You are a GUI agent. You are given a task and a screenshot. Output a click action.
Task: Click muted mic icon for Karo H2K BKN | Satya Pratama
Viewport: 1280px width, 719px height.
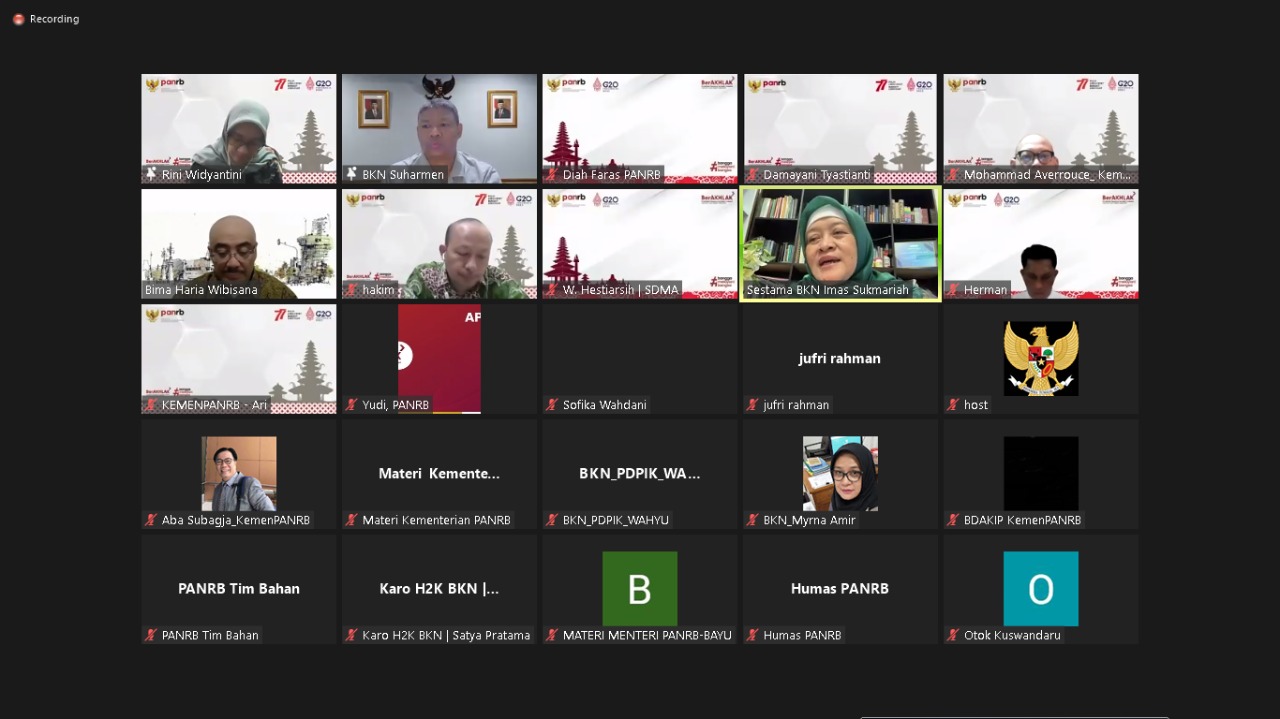tap(352, 635)
